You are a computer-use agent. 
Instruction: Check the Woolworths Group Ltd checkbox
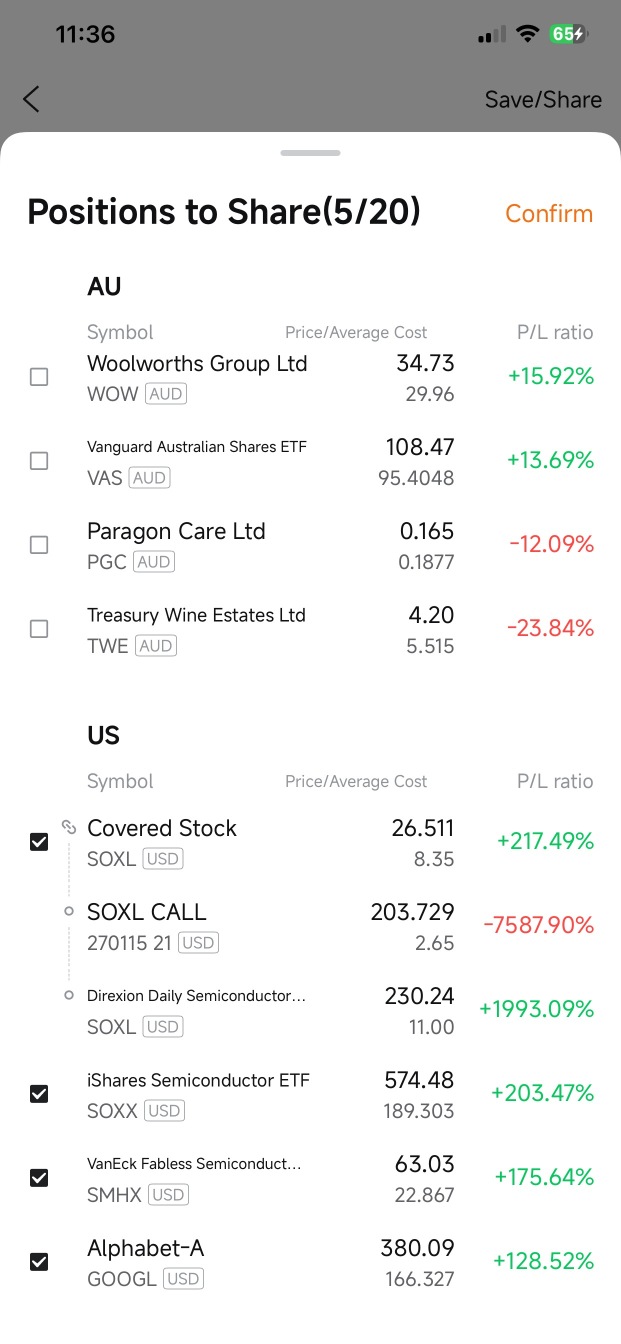(x=39, y=377)
